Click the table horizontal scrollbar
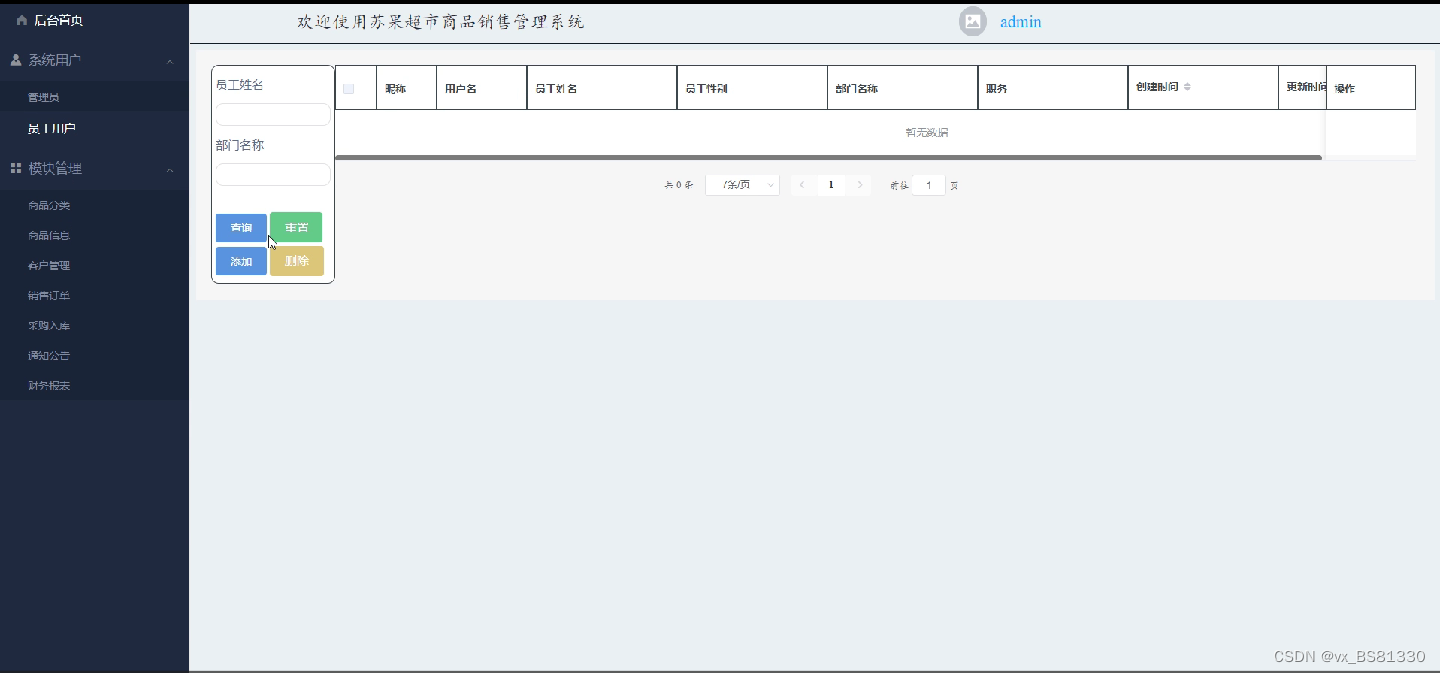Viewport: 1440px width, 673px height. pos(828,157)
